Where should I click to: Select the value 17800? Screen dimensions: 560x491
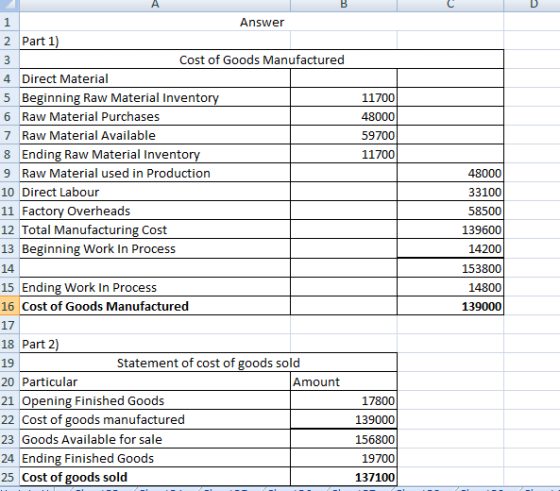[x=344, y=401]
